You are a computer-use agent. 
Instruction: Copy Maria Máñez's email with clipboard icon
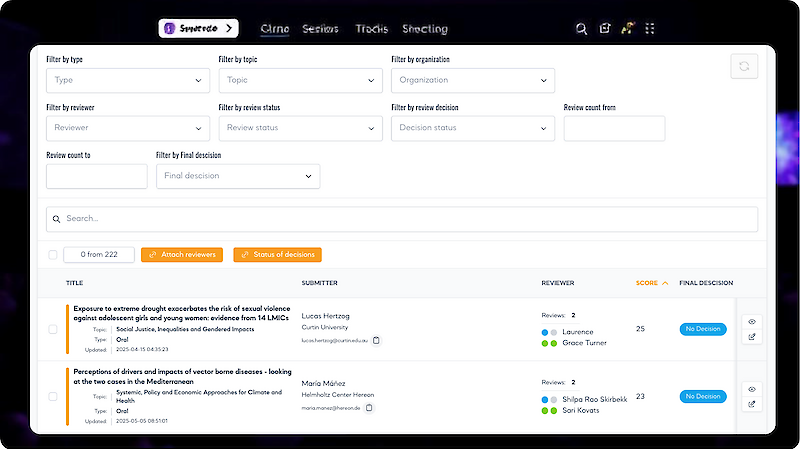(369, 408)
